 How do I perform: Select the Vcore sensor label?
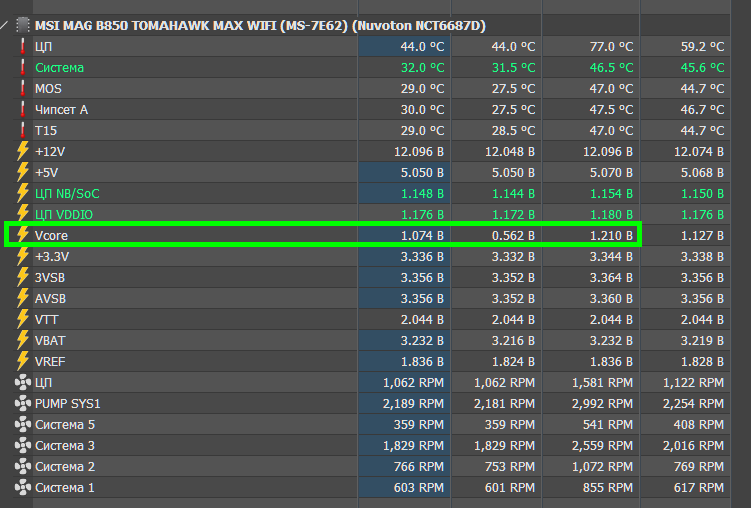click(x=51, y=236)
